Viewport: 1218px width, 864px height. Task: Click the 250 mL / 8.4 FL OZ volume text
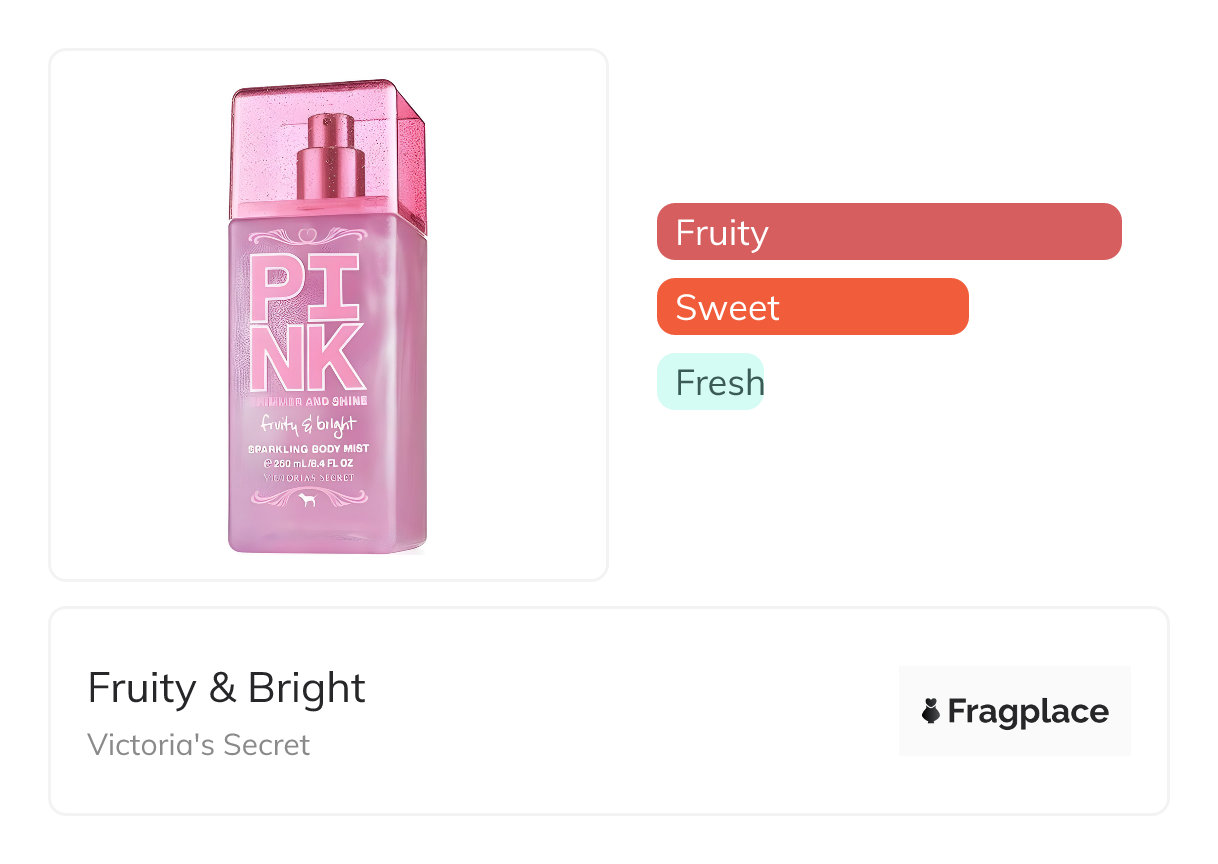pos(308,463)
